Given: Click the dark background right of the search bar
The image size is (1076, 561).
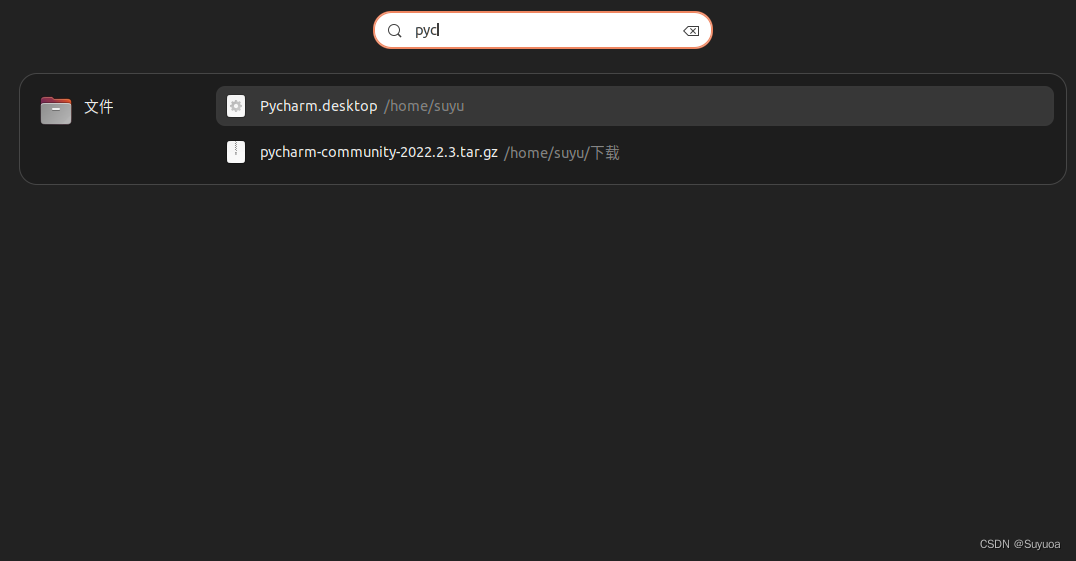Looking at the screenshot, I should pos(892,31).
